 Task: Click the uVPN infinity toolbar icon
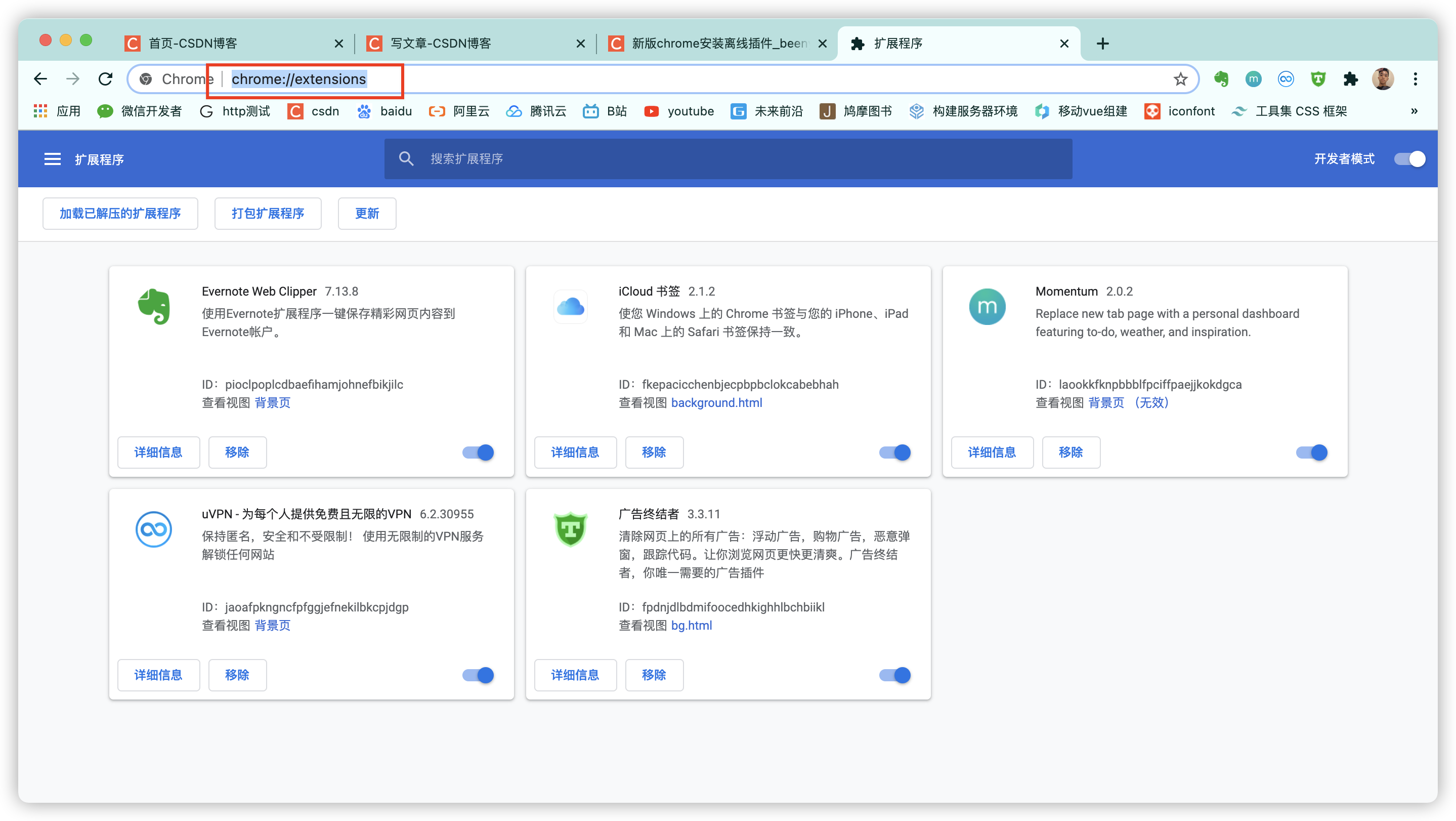point(1286,79)
